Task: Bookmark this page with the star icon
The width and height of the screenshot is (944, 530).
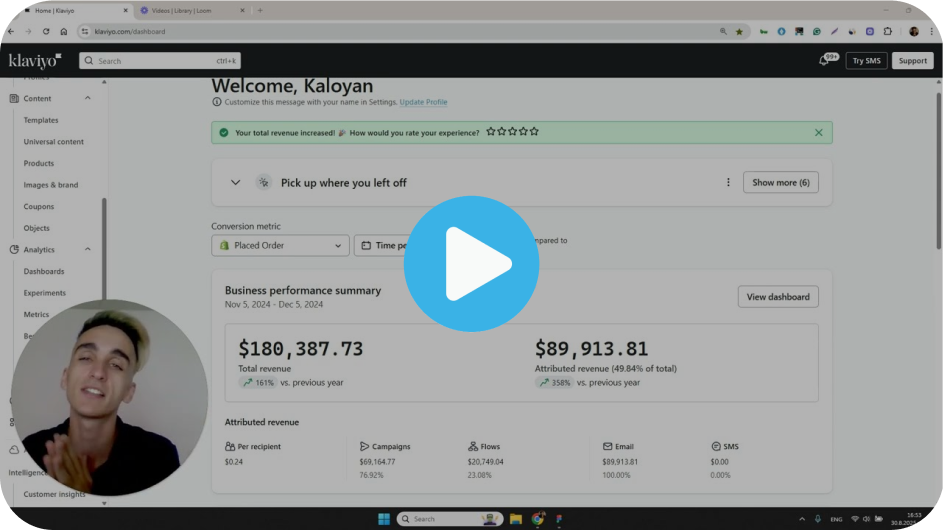Action: tap(739, 31)
